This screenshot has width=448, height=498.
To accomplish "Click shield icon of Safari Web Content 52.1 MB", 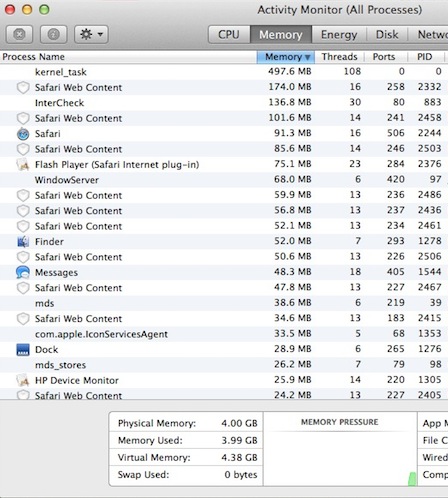I will click(x=23, y=226).
